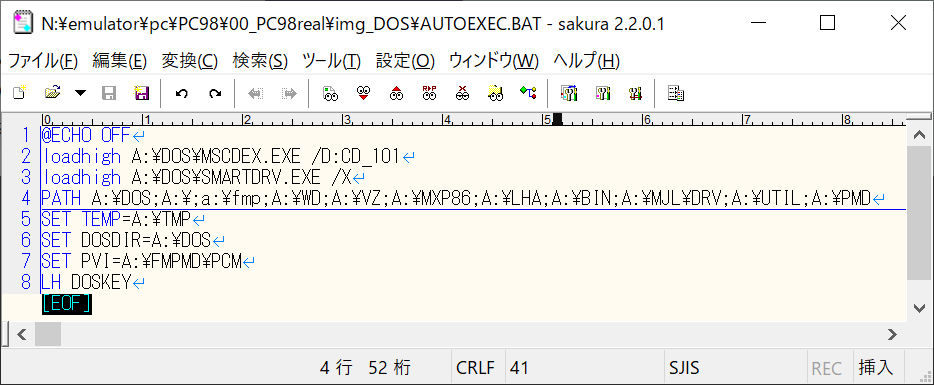
Task: Close the sakura window
Action: pos(898,23)
